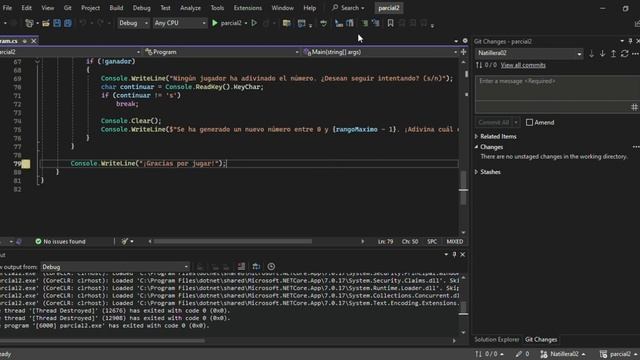Click the Output panel vertical scrollbar thumb
Screen dimensions: 640x360
coord(463,308)
